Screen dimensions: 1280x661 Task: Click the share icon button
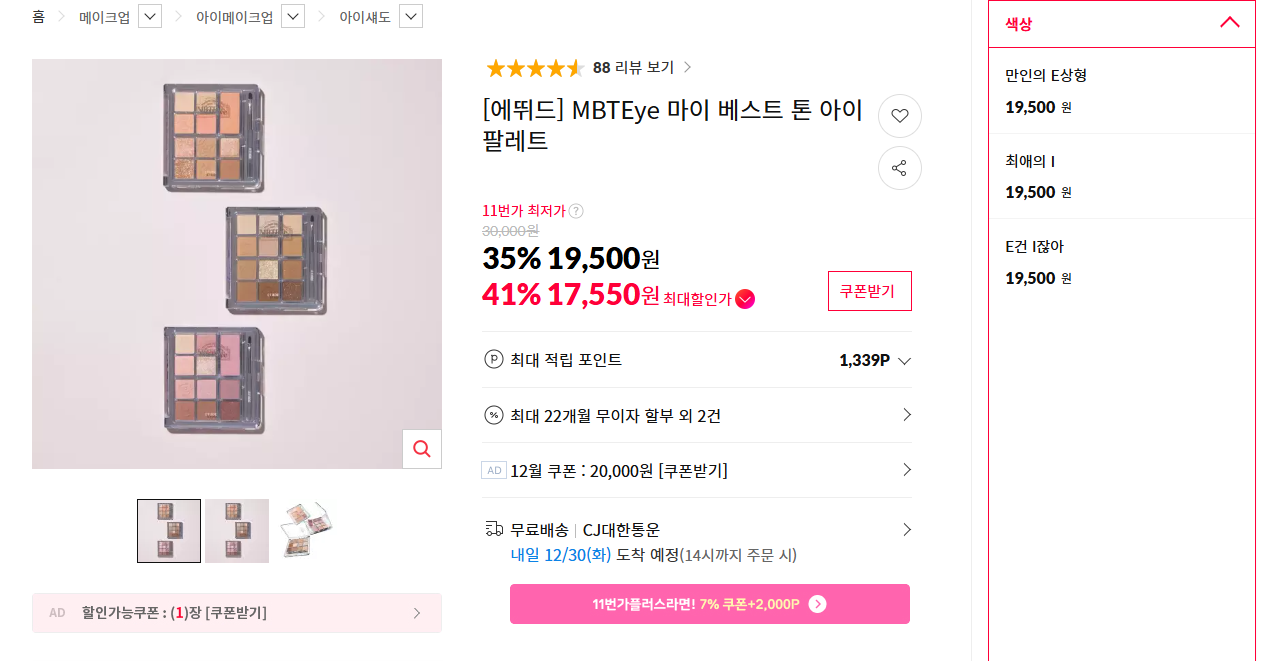pos(899,168)
